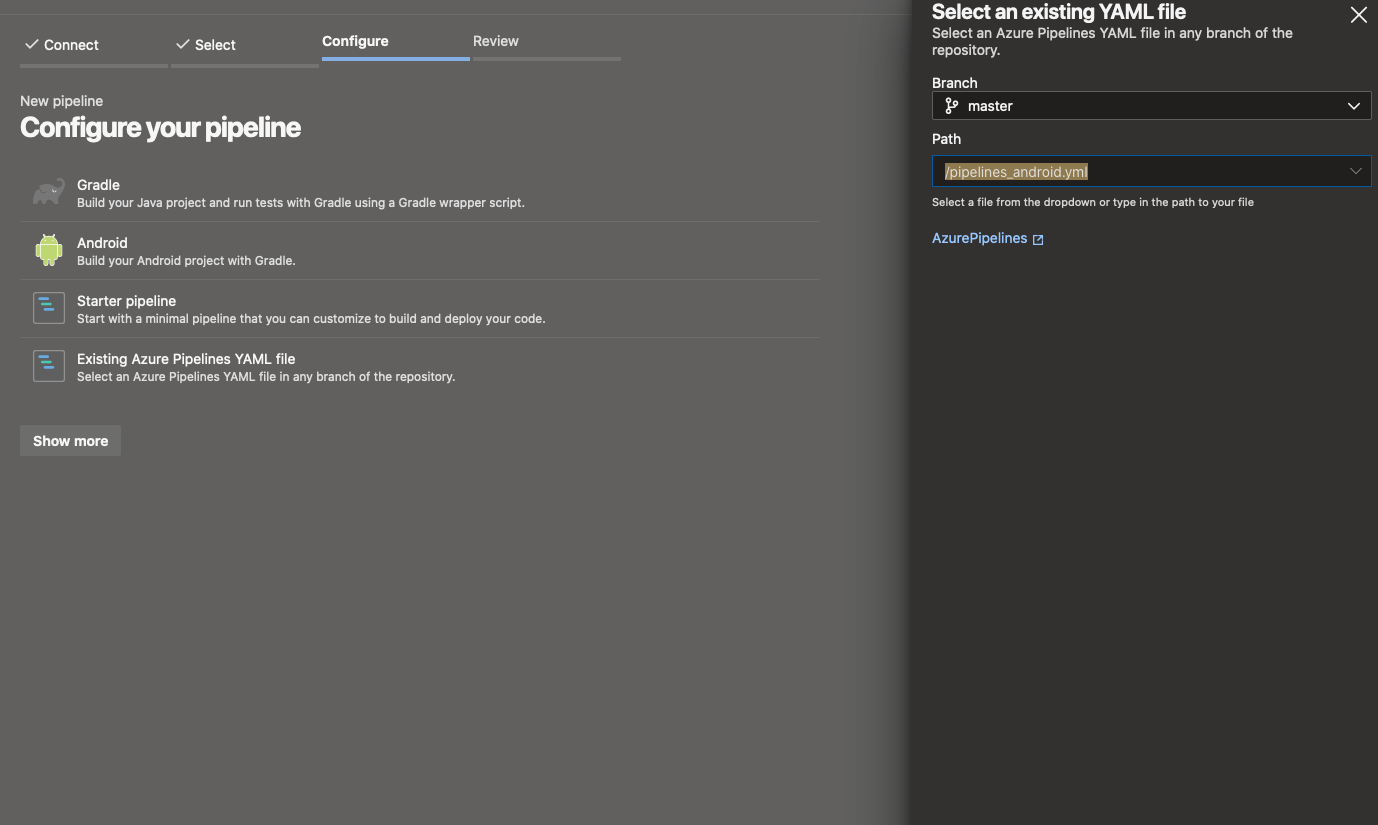Click the hint 'Select a file from the dropdown' text
Viewport: 1378px width, 825px height.
(x=1093, y=202)
